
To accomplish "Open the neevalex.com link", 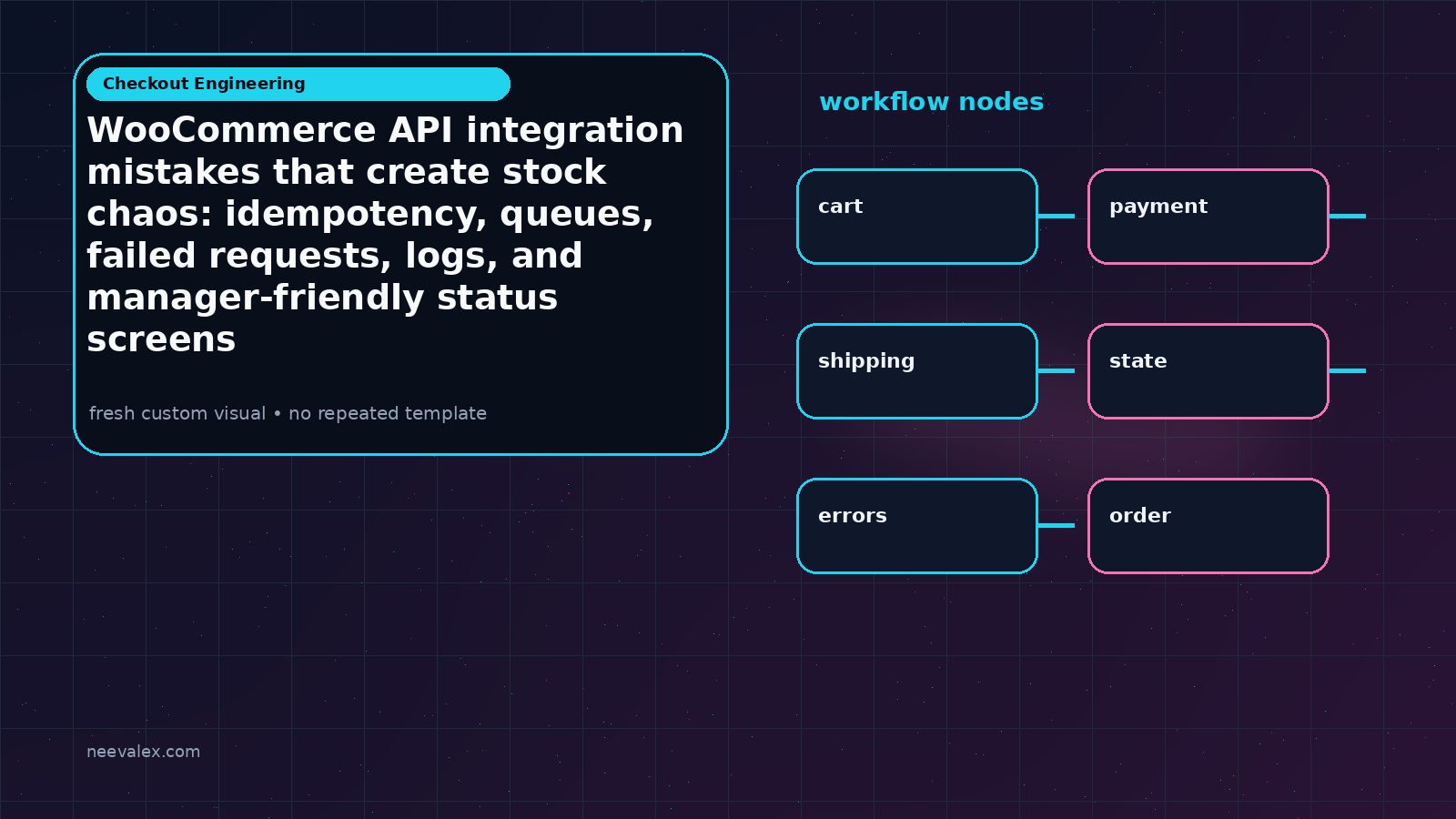I will pyautogui.click(x=143, y=752).
